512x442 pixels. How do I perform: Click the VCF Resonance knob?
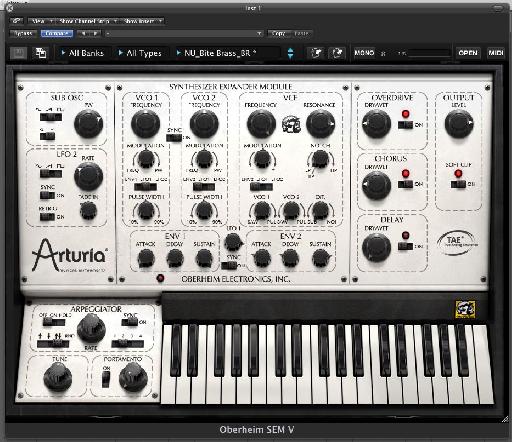coord(320,124)
